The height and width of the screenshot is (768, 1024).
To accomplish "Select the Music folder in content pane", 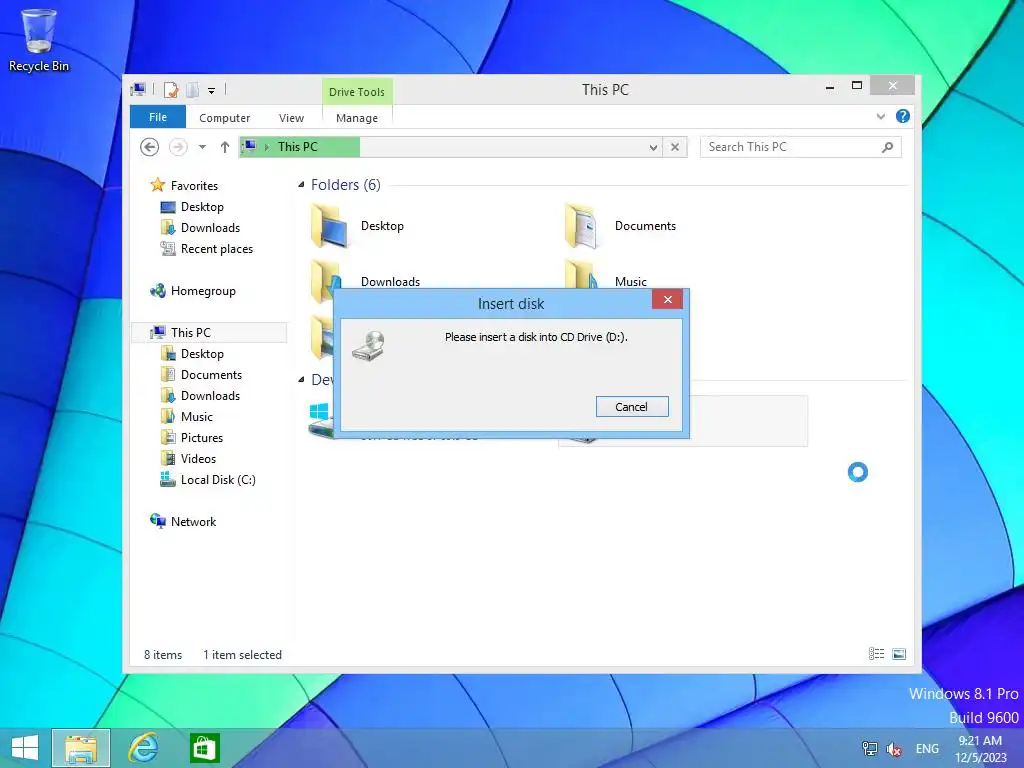I will 631,281.
